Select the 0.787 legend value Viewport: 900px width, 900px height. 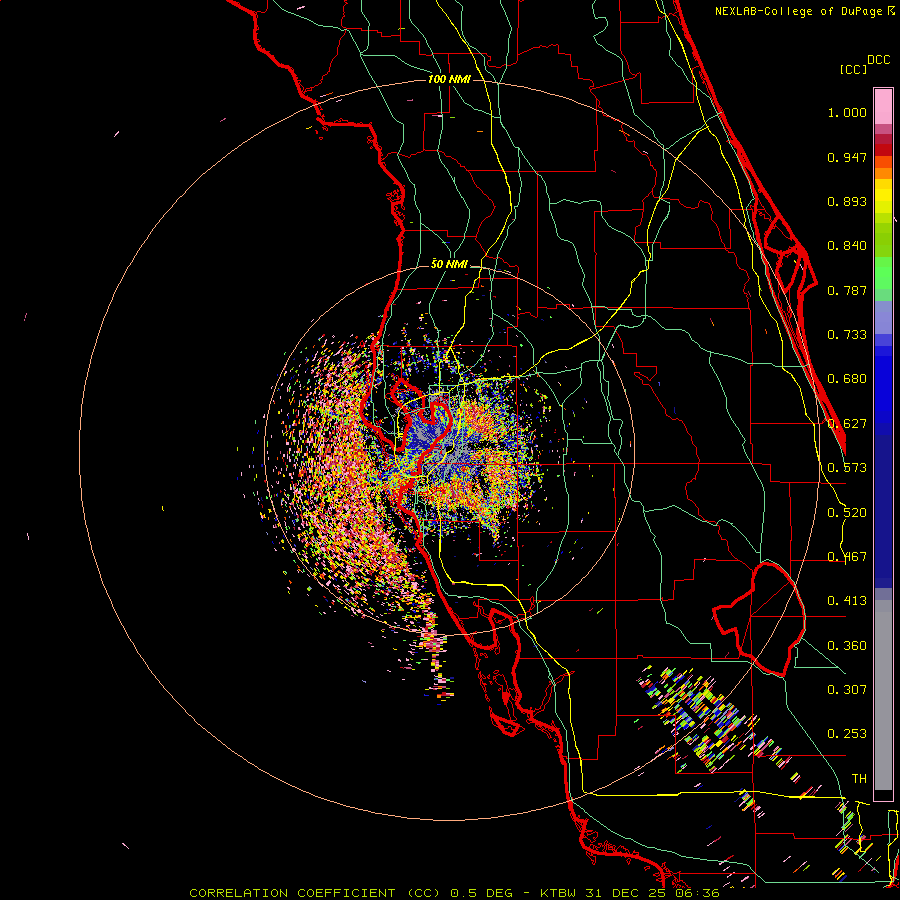847,290
